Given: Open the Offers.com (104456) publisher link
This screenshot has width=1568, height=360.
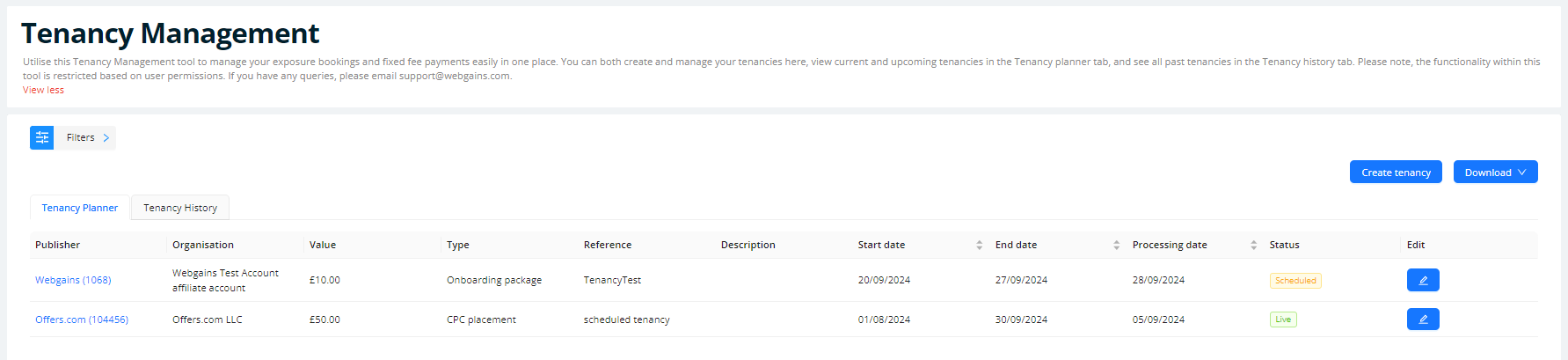Looking at the screenshot, I should click(82, 320).
